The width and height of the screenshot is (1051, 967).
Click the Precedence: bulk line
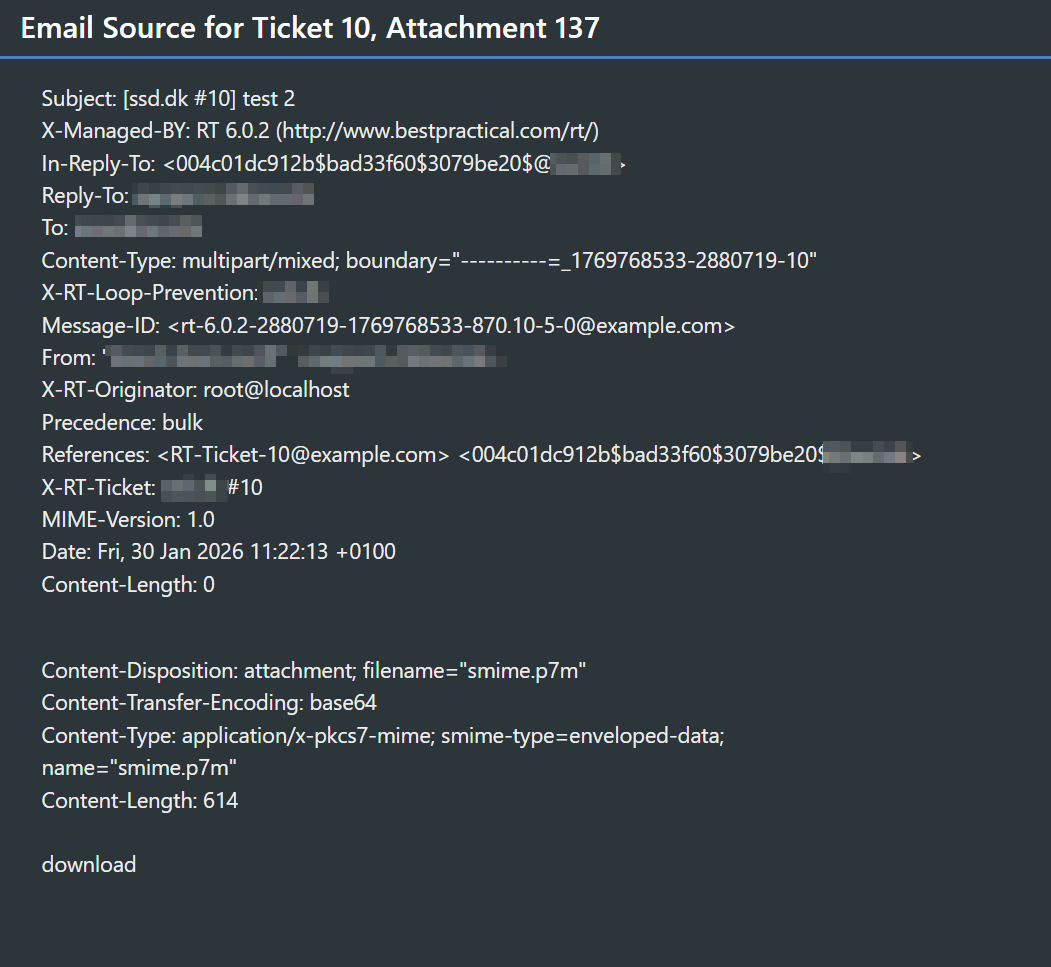[x=122, y=422]
